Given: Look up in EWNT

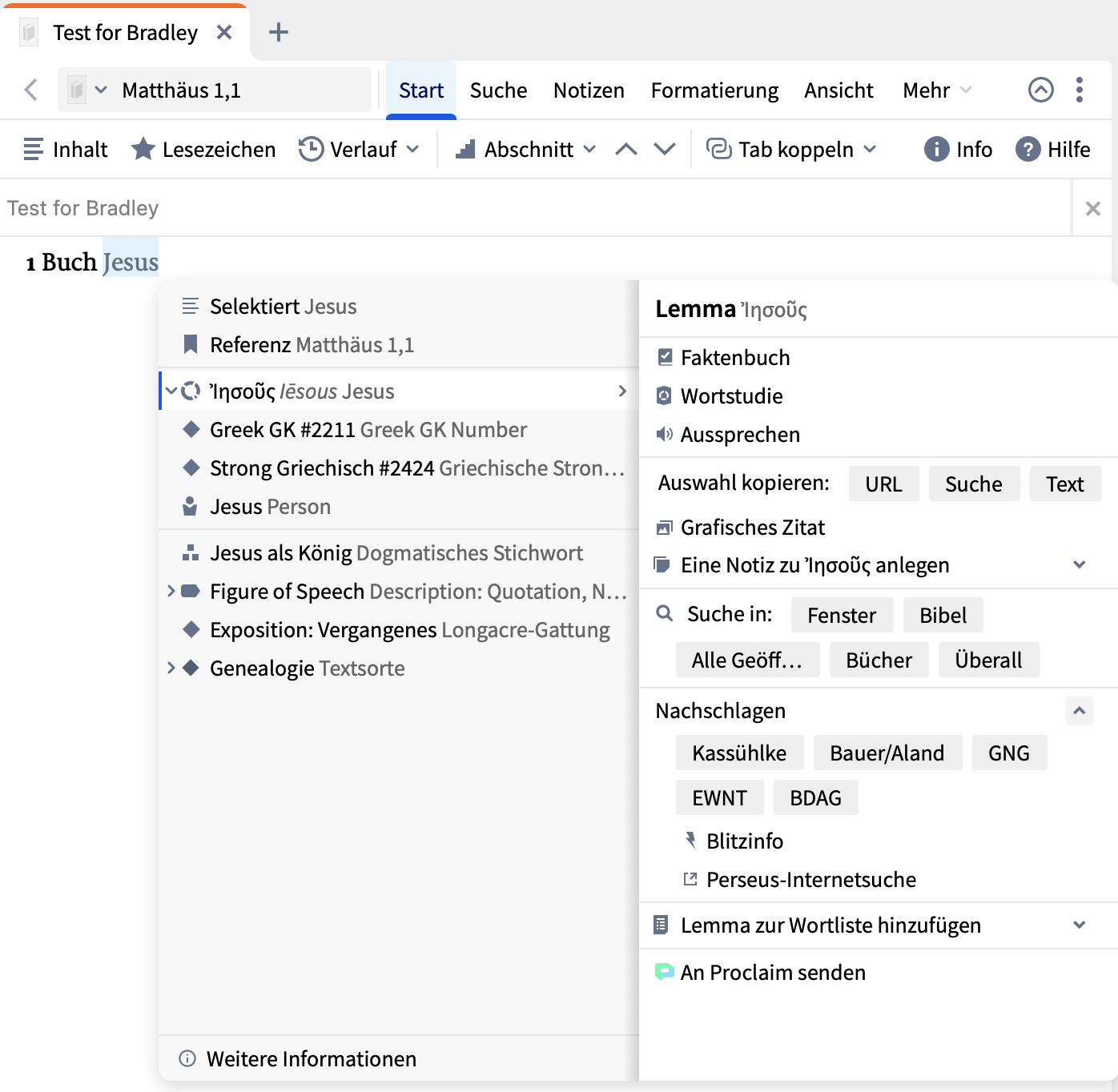Looking at the screenshot, I should tap(719, 798).
